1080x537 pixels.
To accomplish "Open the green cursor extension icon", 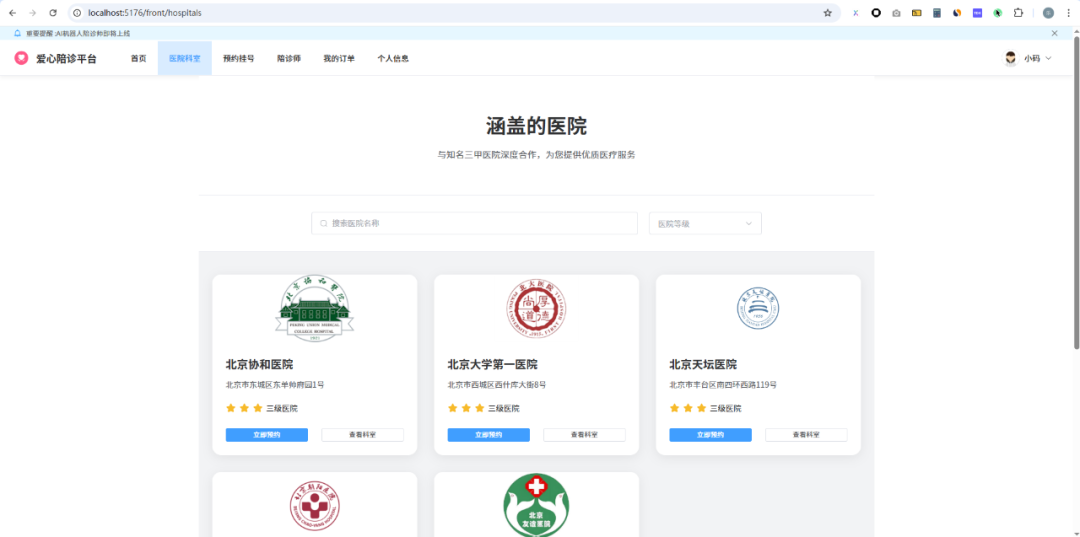I will 997,13.
